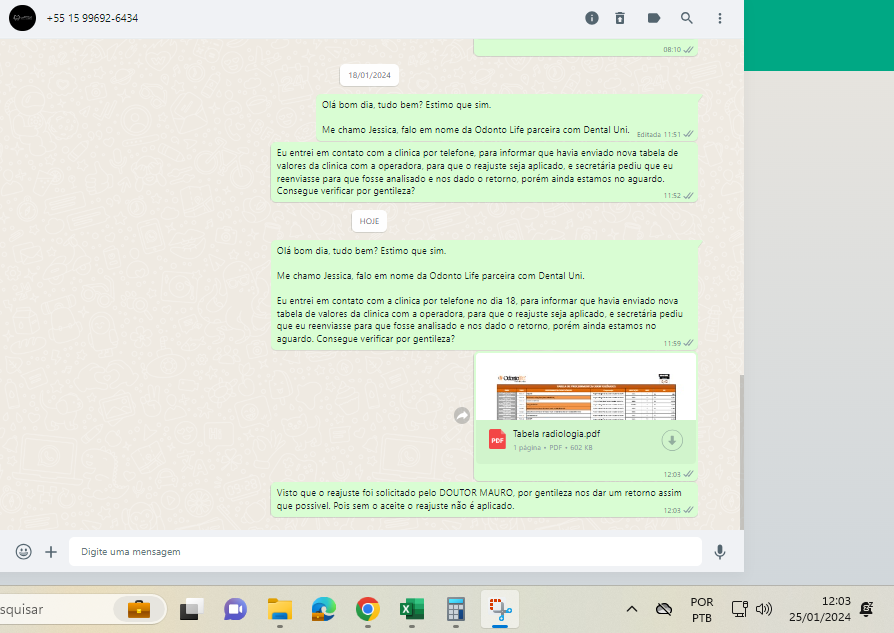894x633 pixels.
Task: Click the briefcase icon in taskbar search
Action: [x=139, y=609]
